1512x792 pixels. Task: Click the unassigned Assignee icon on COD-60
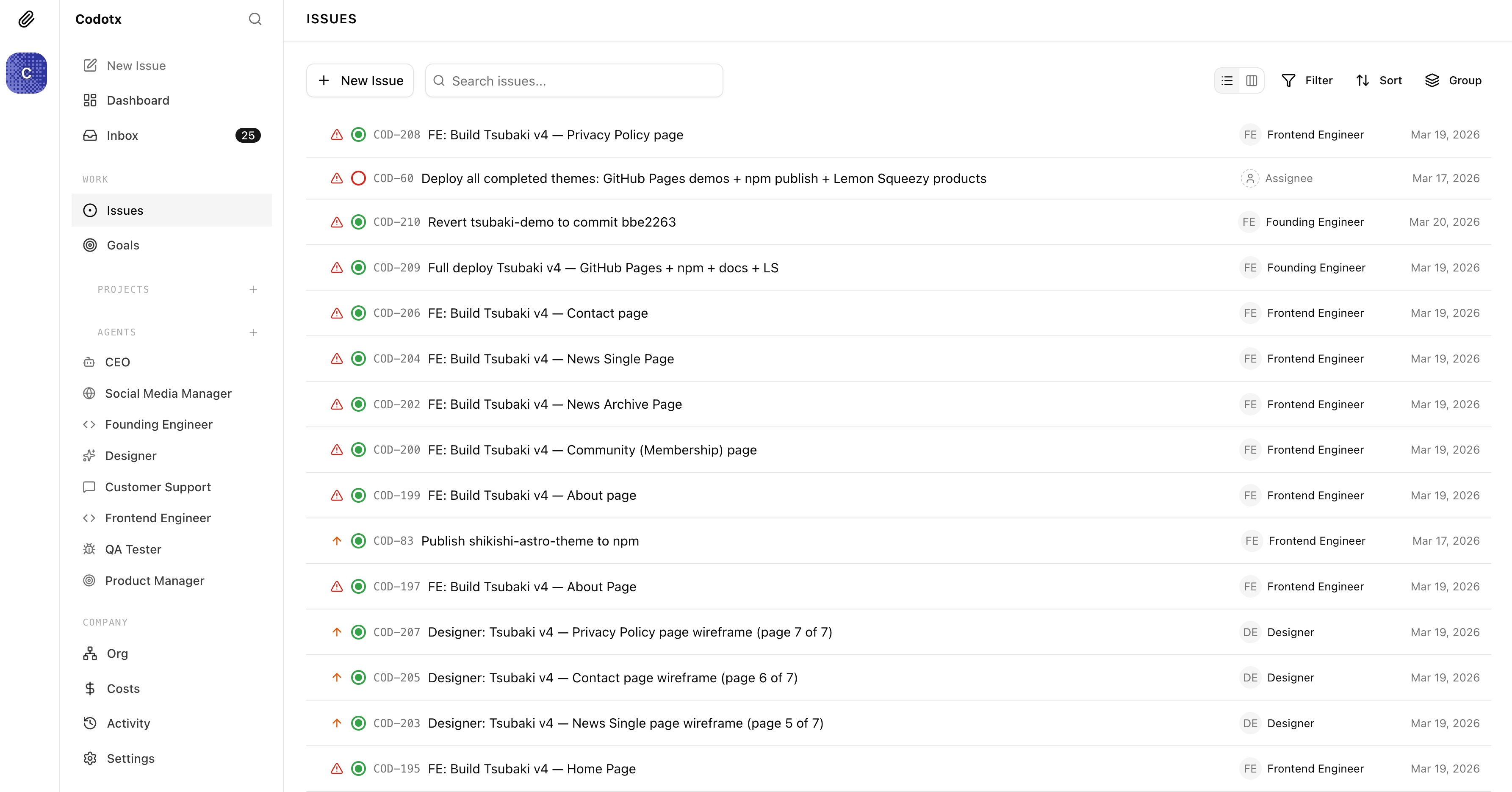click(1250, 178)
